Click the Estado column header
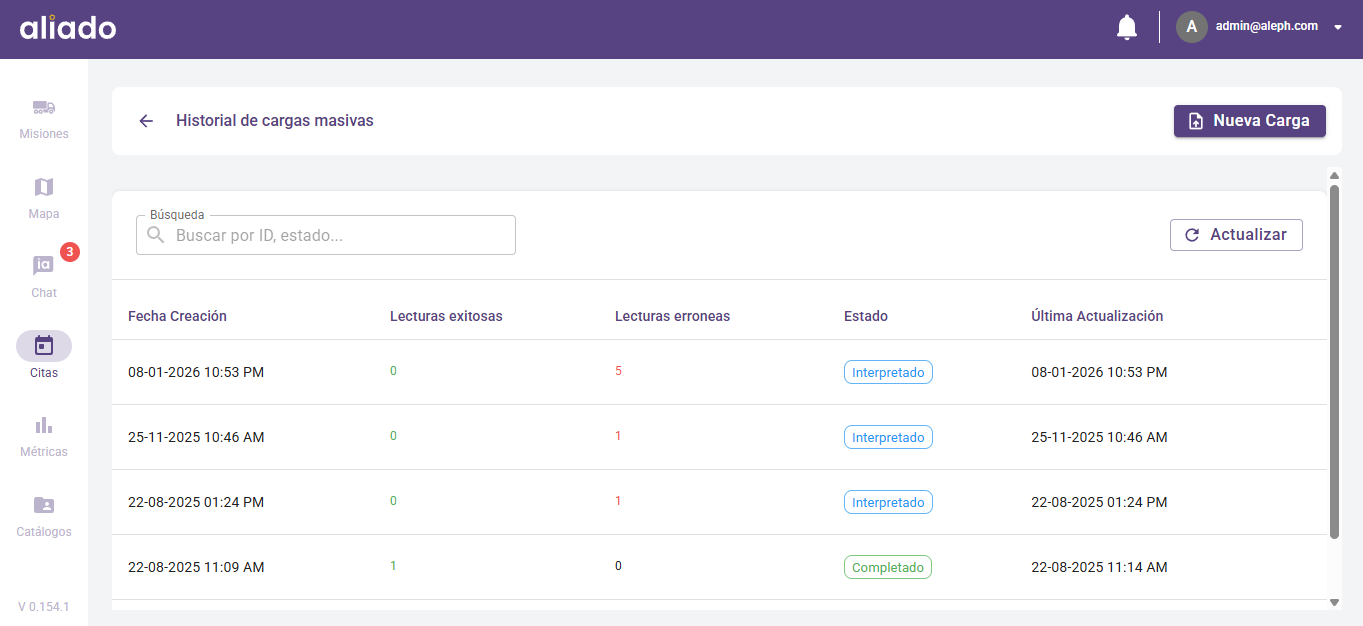Viewport: 1363px width, 626px height. (x=865, y=316)
